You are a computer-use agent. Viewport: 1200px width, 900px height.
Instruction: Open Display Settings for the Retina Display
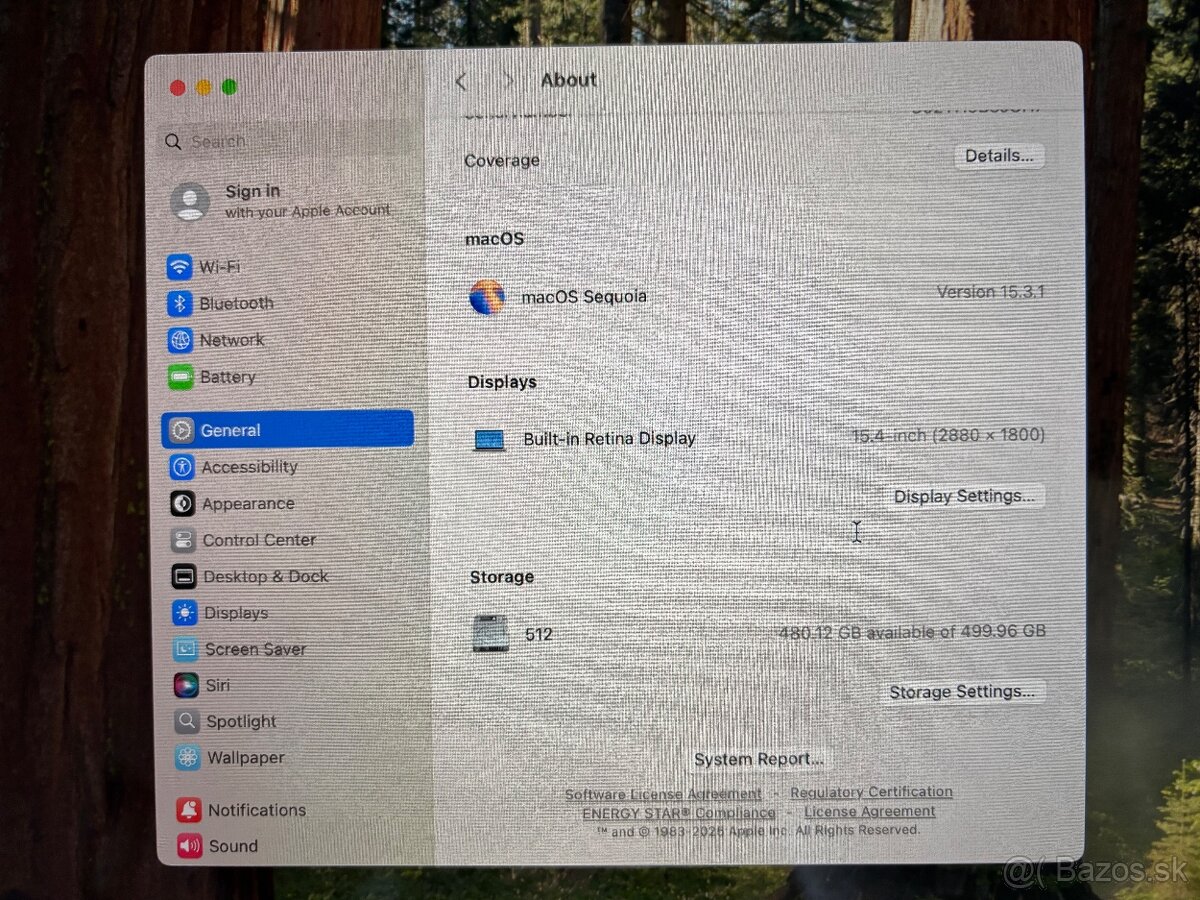click(962, 496)
